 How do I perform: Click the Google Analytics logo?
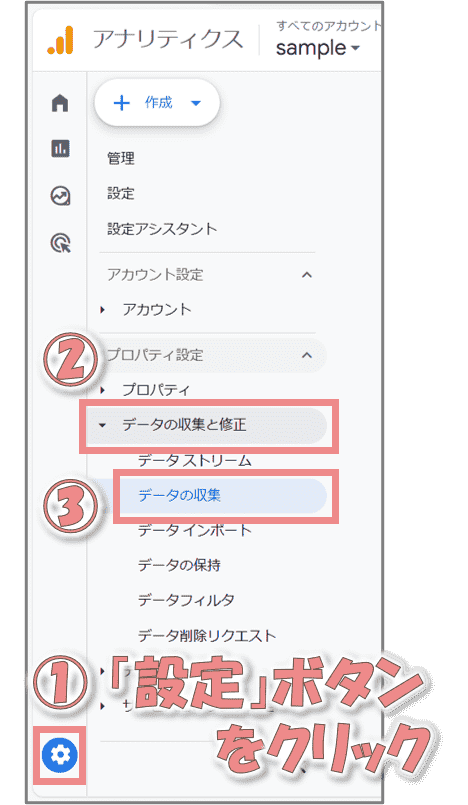60,40
